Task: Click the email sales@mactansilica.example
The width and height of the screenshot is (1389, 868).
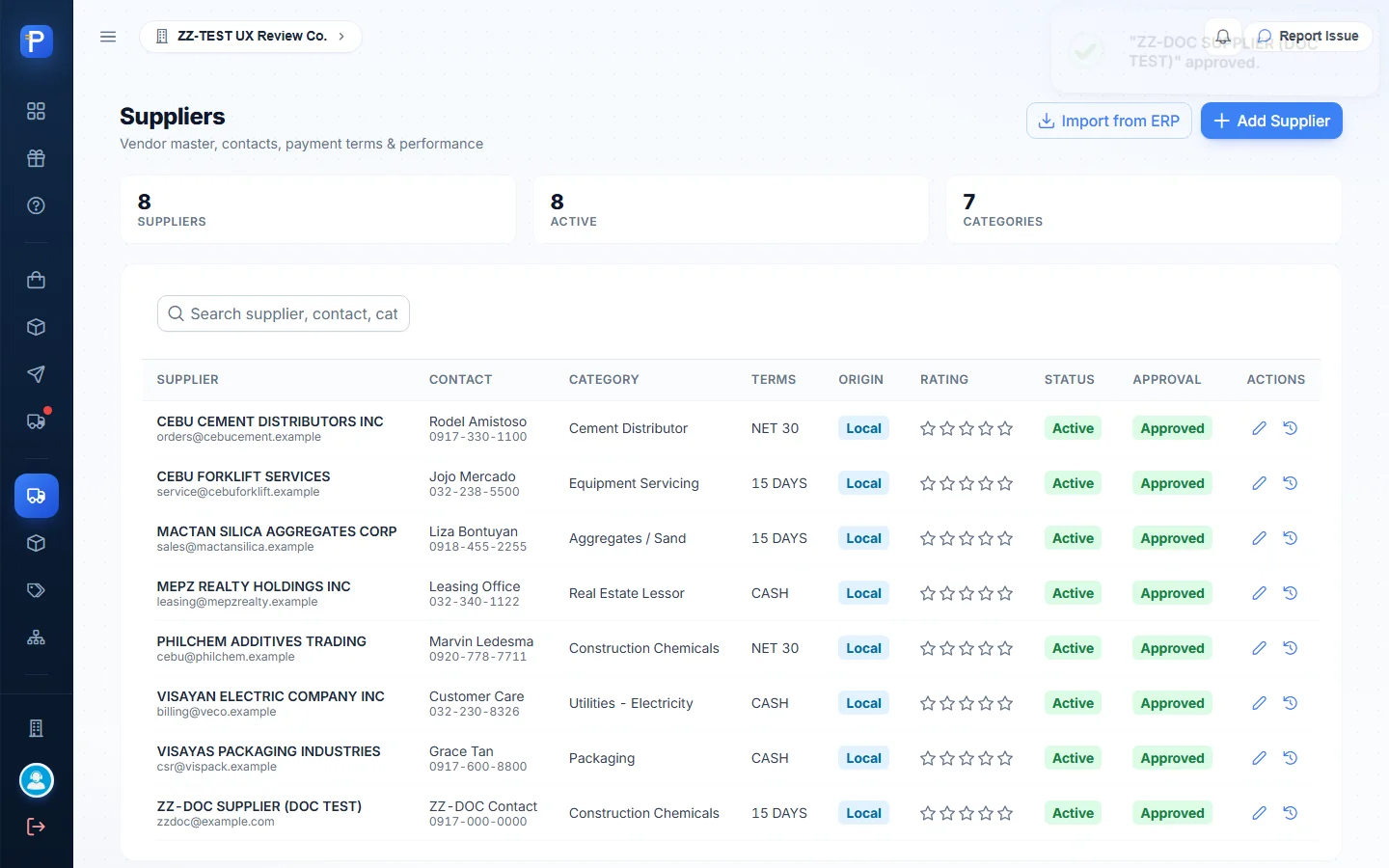Action: 235,547
